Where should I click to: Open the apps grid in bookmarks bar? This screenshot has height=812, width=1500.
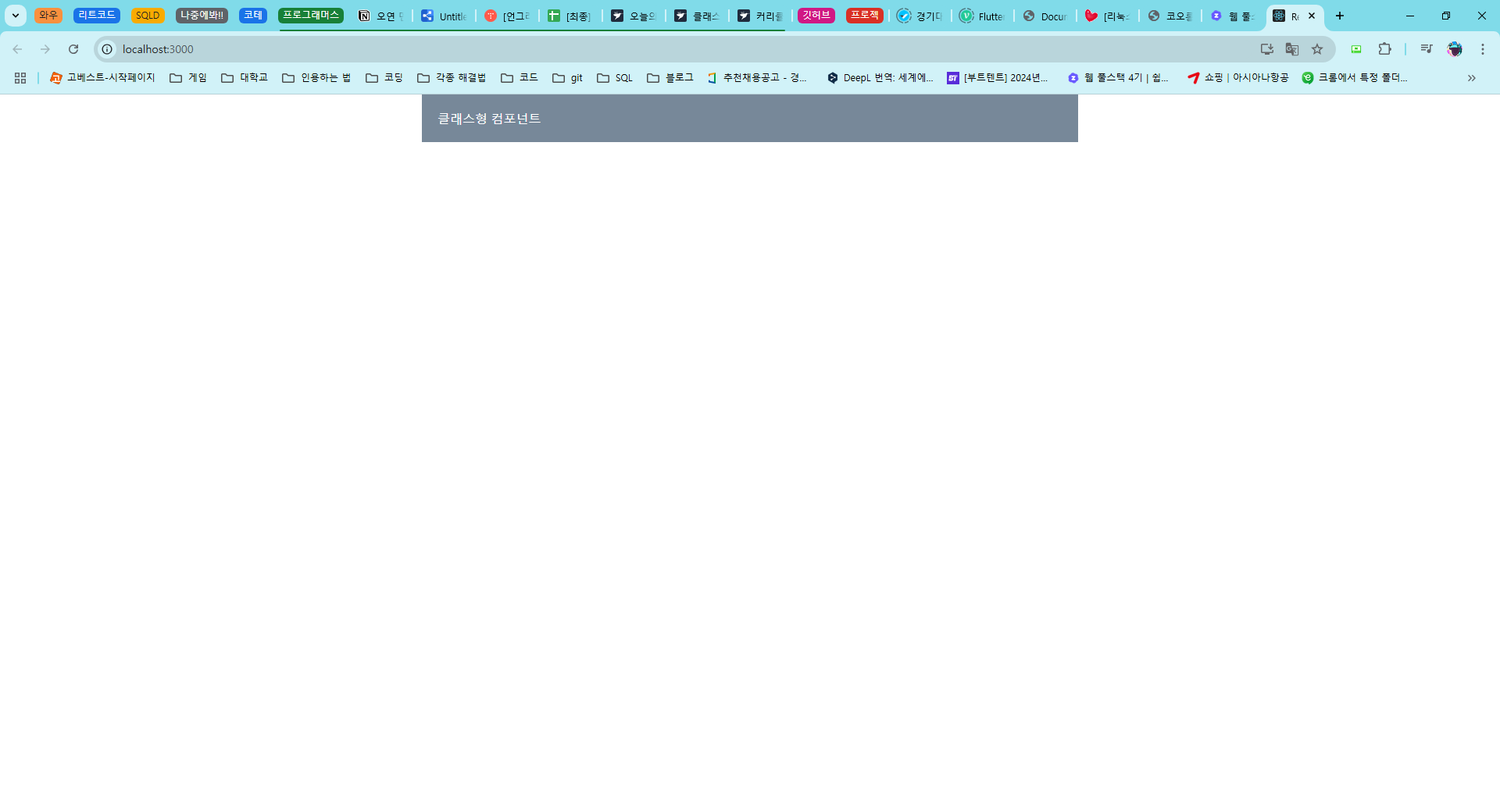click(x=20, y=78)
